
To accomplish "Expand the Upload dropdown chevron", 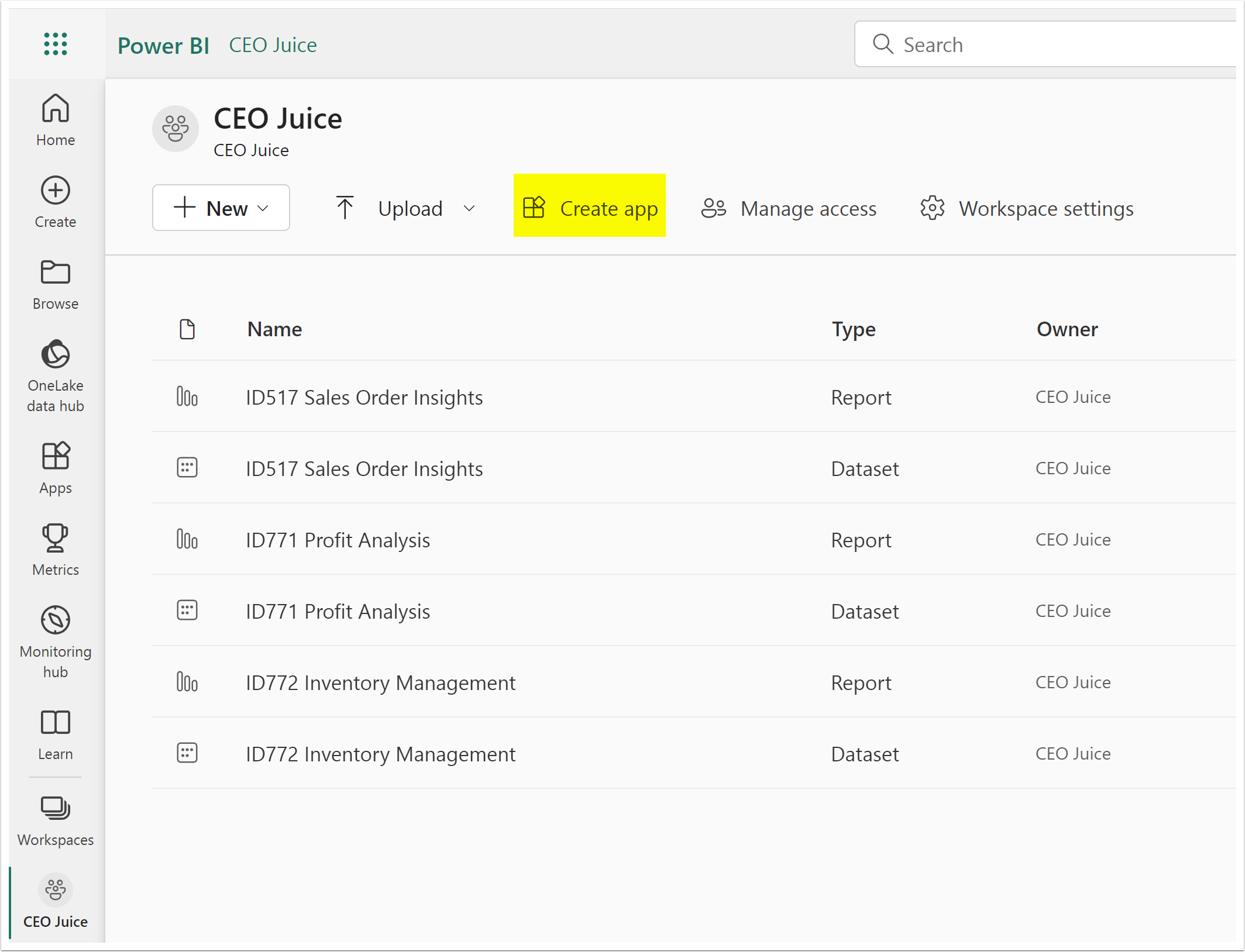I will click(469, 208).
